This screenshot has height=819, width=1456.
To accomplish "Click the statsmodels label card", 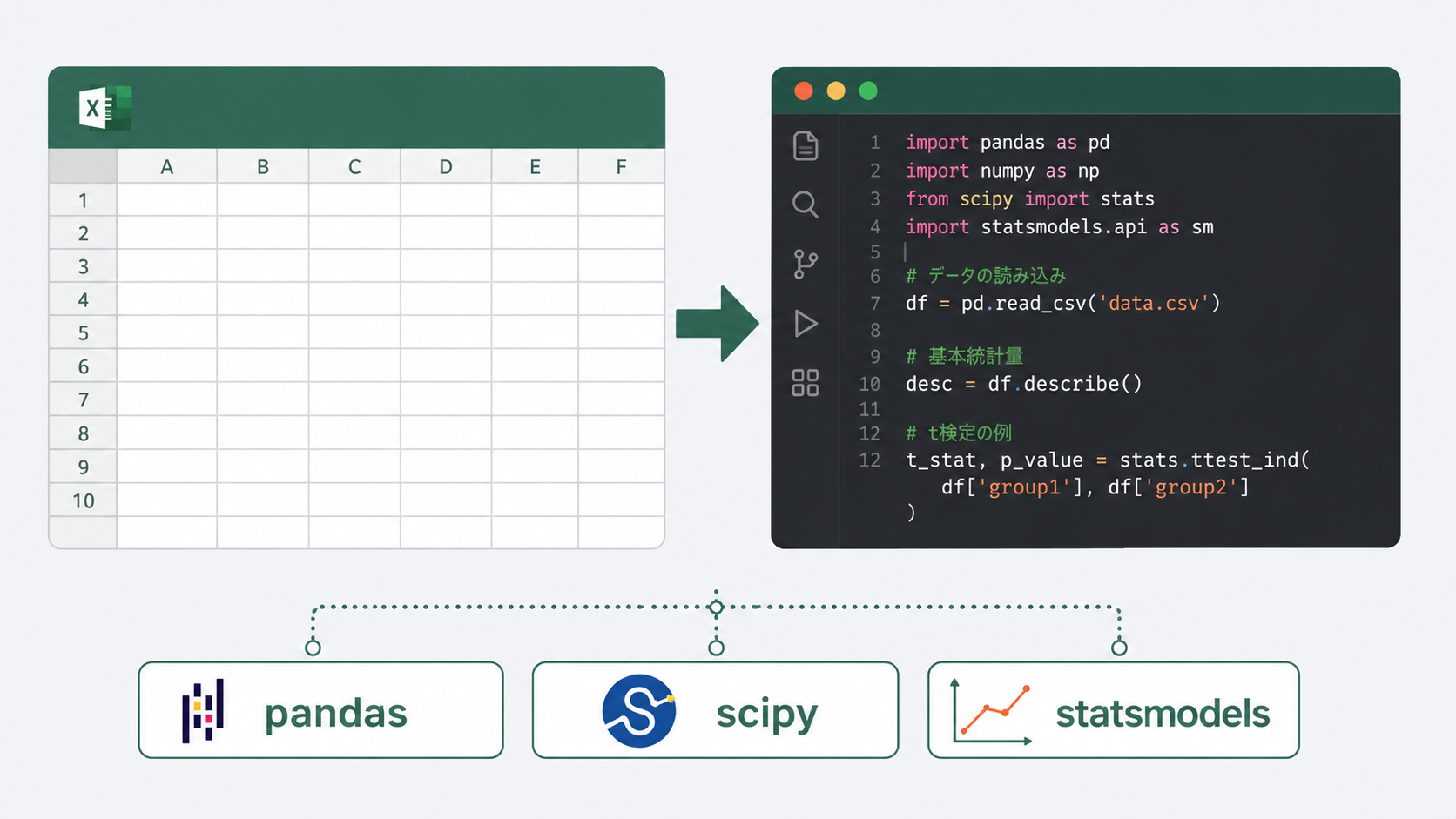I will (x=1114, y=710).
